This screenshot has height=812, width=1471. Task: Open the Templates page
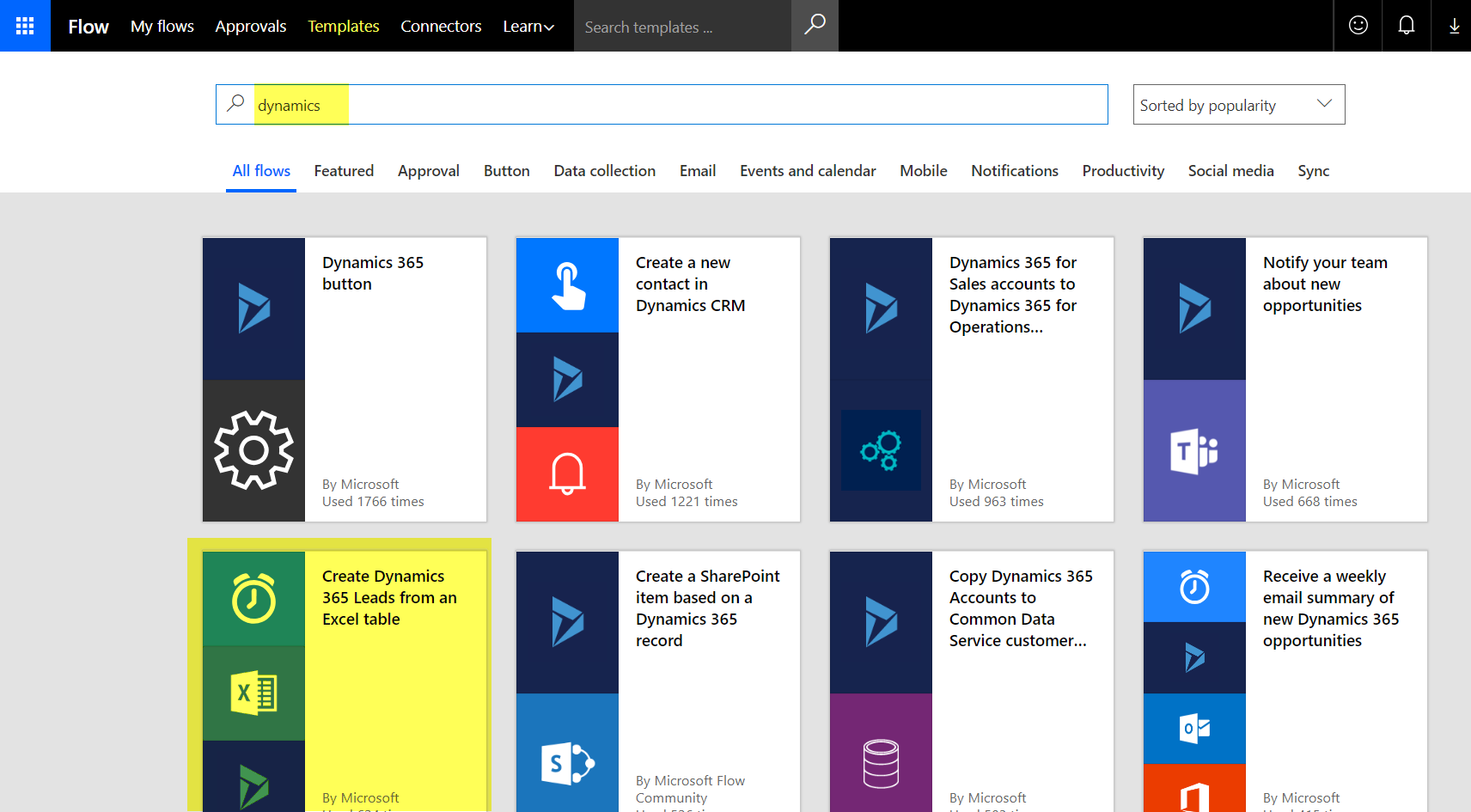344,27
